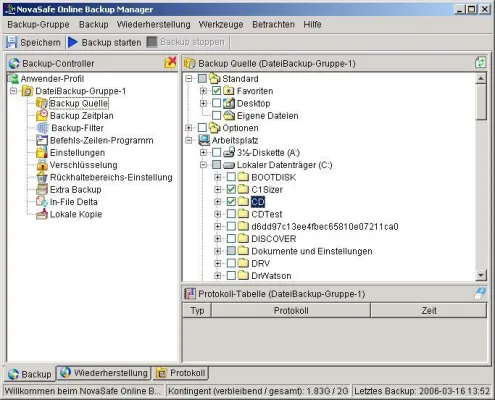Open the Wiederherstellung menu
The image size is (495, 400).
coord(153,25)
